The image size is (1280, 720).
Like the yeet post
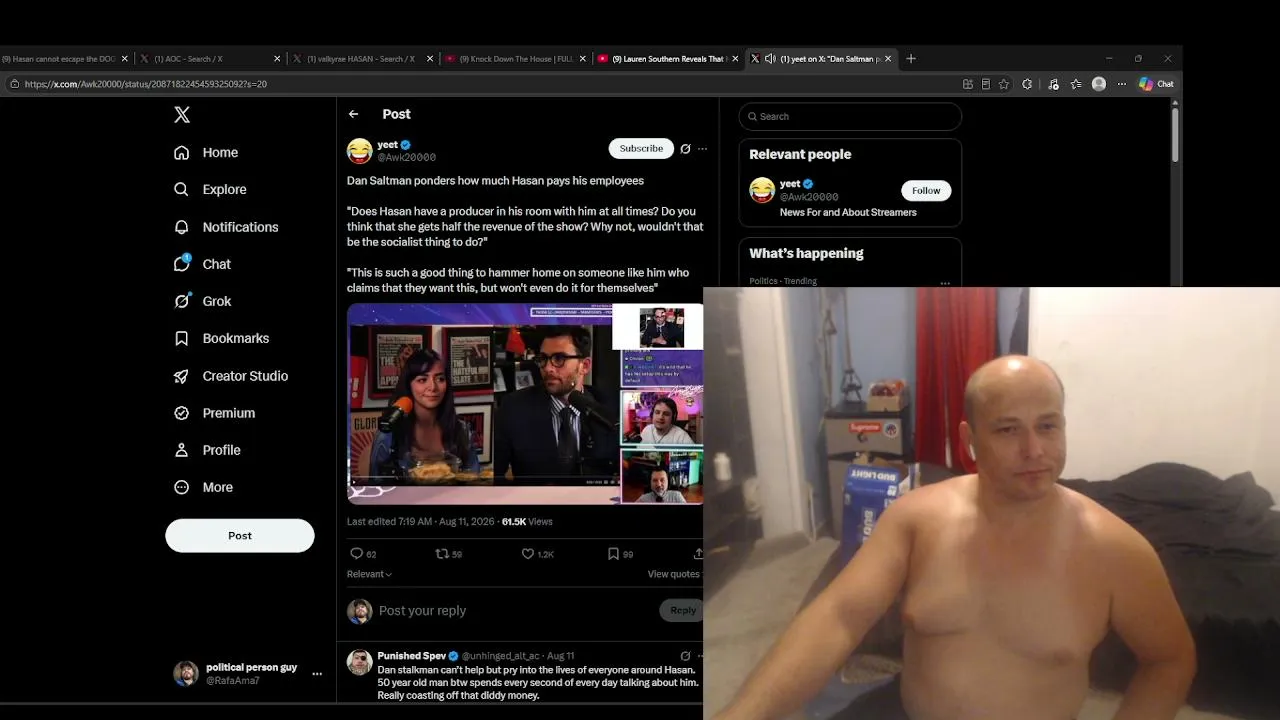[528, 553]
